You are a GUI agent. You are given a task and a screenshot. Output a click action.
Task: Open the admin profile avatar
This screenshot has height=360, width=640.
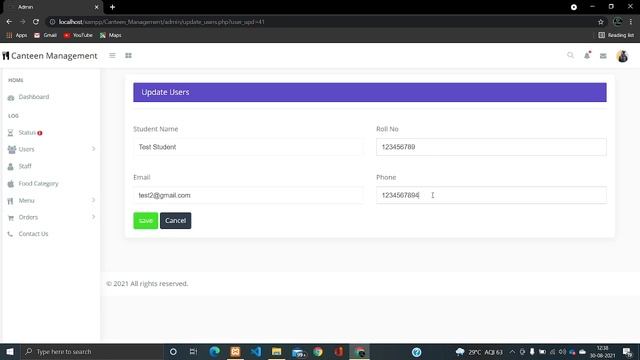coord(622,56)
